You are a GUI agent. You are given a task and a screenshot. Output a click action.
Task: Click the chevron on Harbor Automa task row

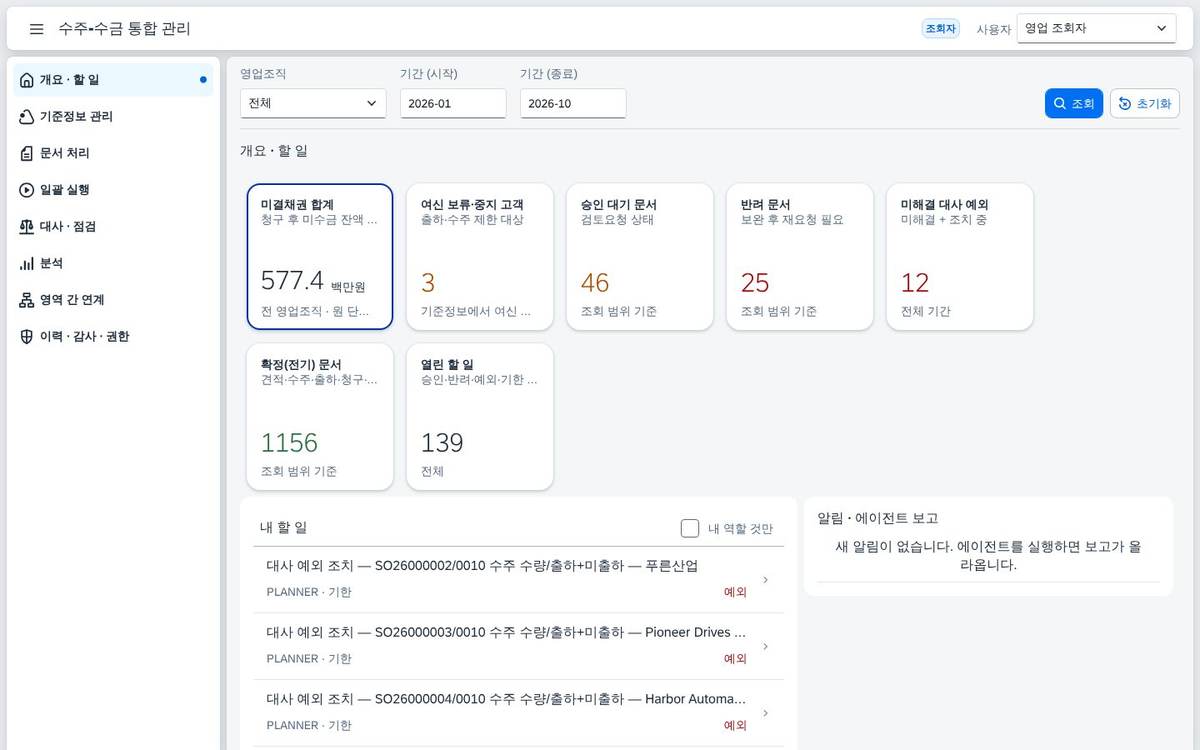[x=766, y=713]
